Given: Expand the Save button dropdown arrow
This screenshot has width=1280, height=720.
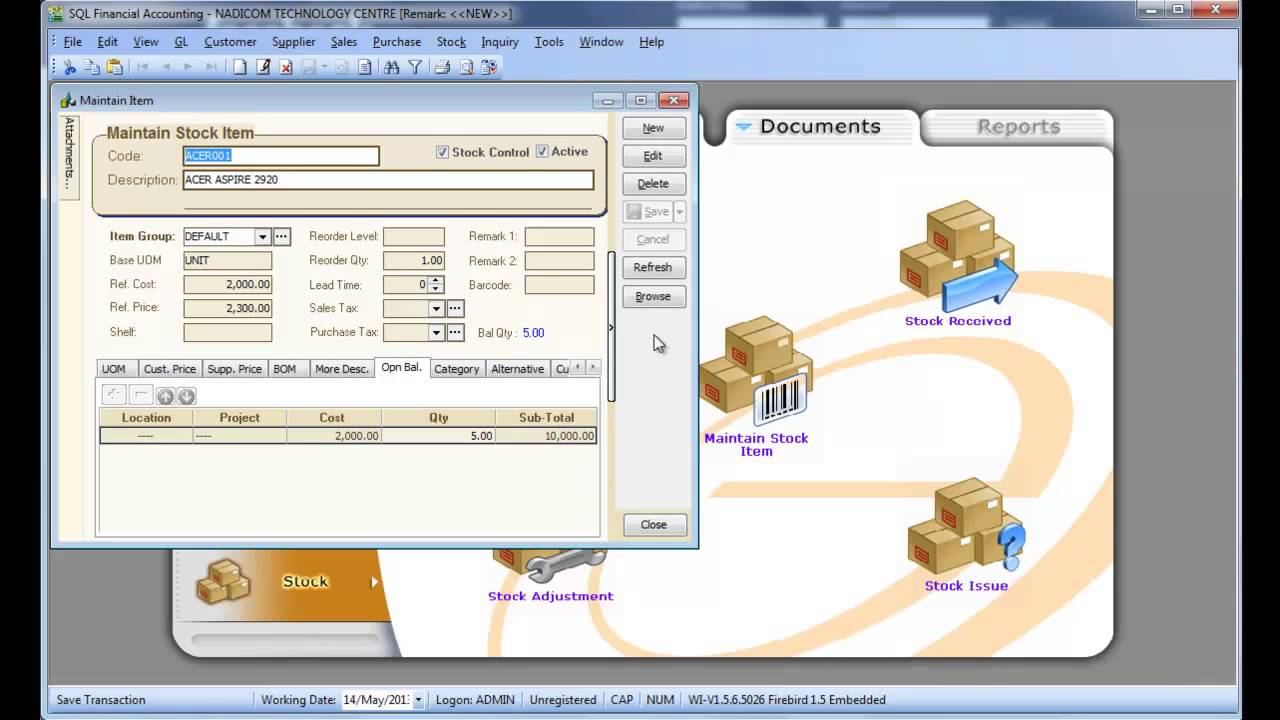Looking at the screenshot, I should coord(680,212).
